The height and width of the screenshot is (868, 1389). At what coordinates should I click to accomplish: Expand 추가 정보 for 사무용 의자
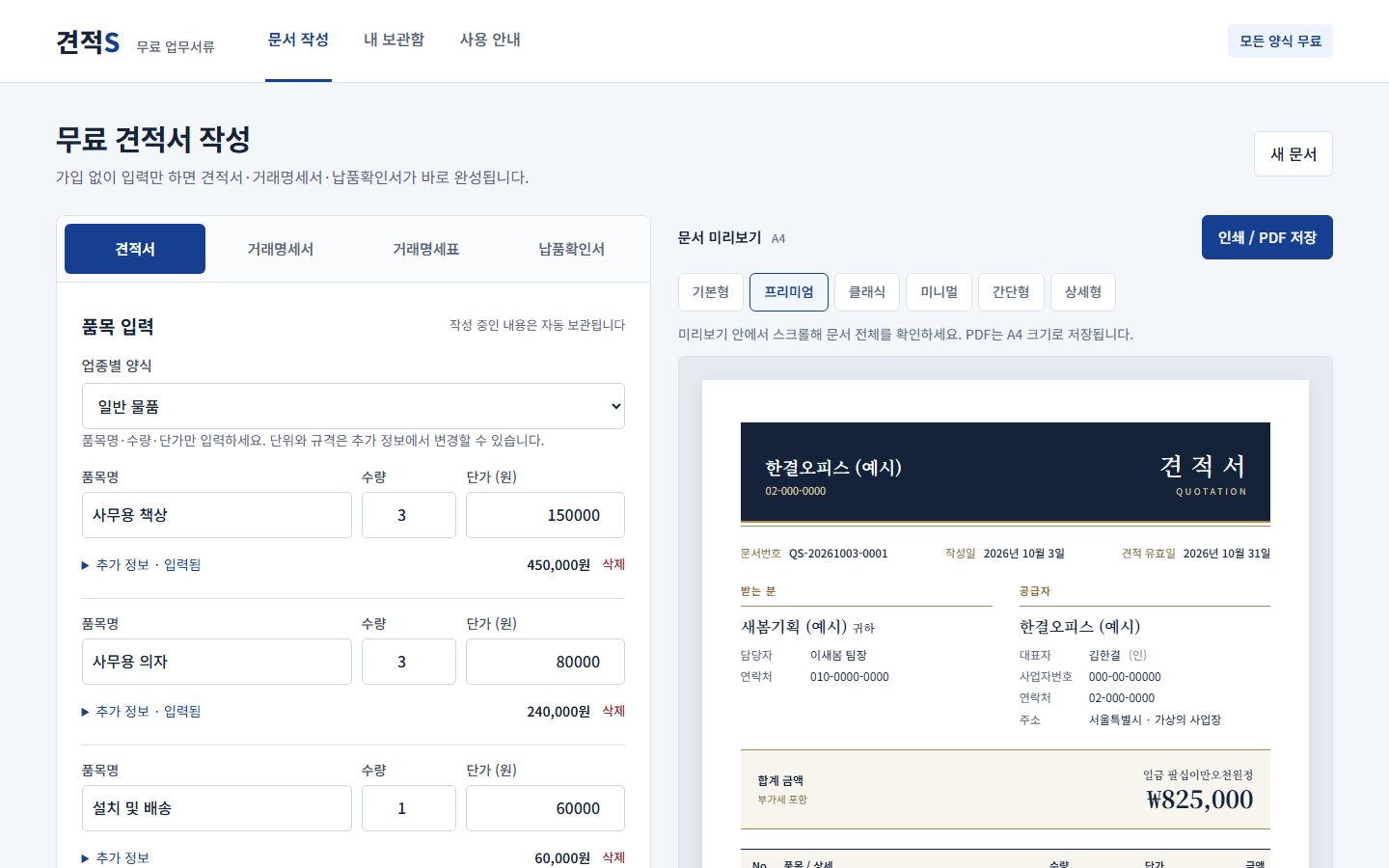click(142, 712)
